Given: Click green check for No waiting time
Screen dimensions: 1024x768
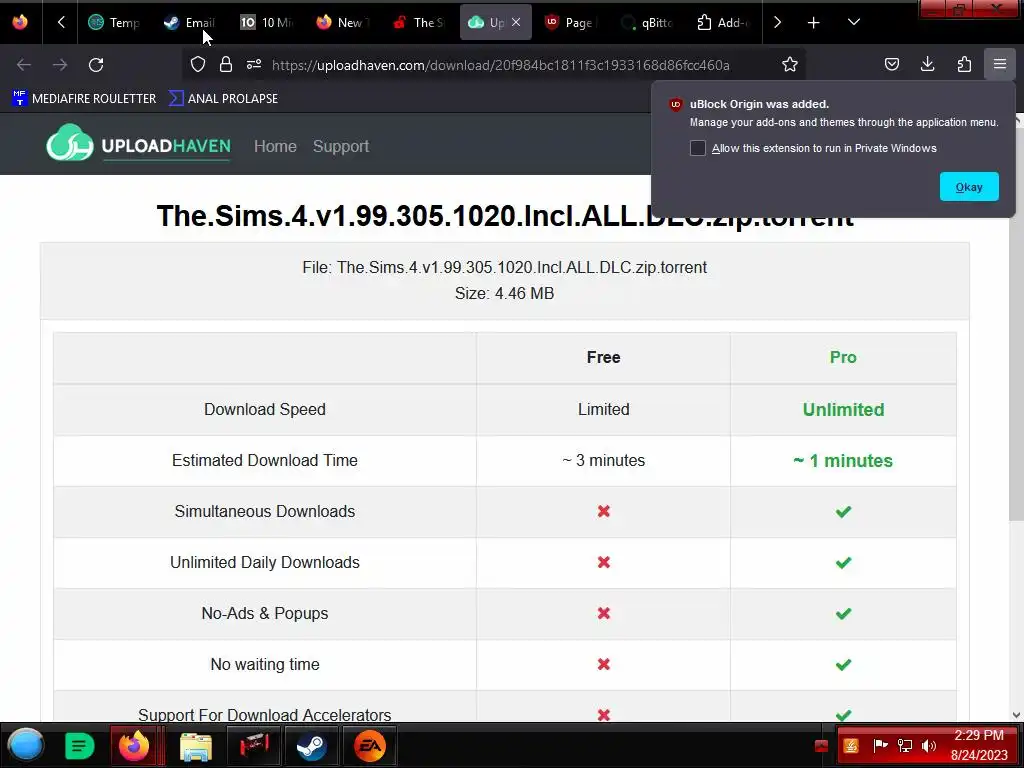Looking at the screenshot, I should tap(843, 664).
